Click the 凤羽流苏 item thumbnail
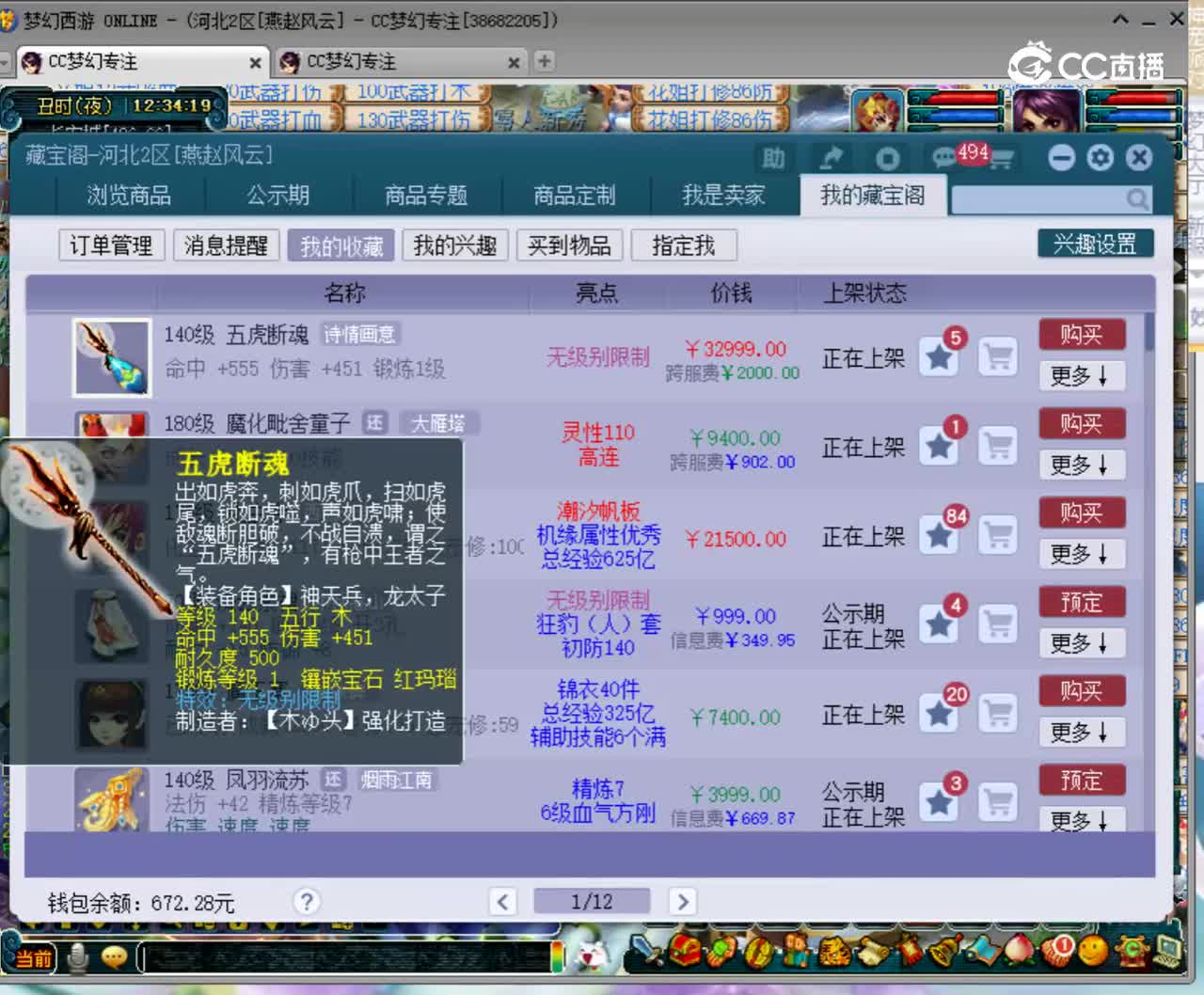1204x995 pixels. [x=112, y=799]
